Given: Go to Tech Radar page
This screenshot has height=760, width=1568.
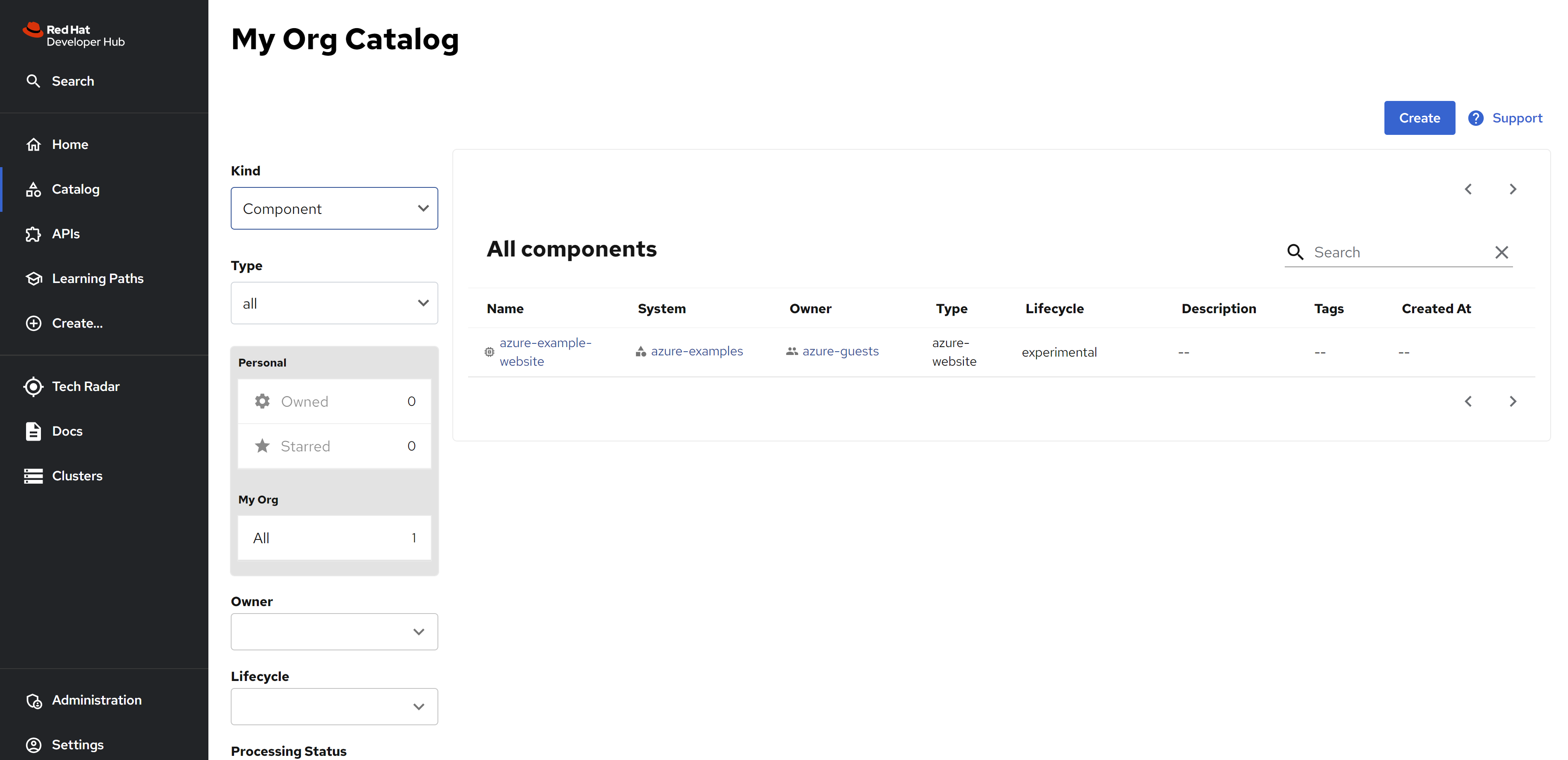Looking at the screenshot, I should tap(85, 386).
